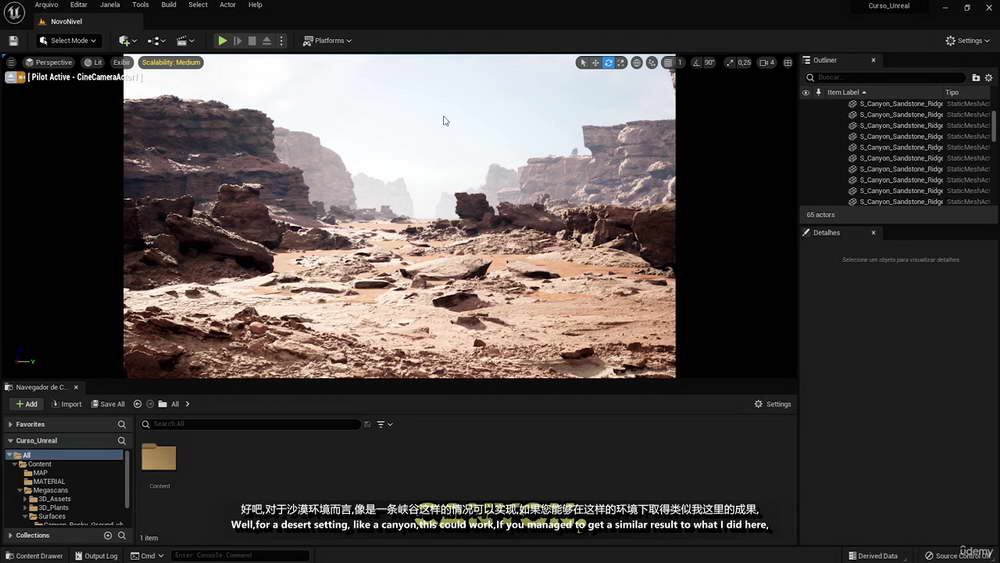Collapse the Curso_Unreal tree section
Screen dimensions: 1000x563
click(x=10, y=441)
